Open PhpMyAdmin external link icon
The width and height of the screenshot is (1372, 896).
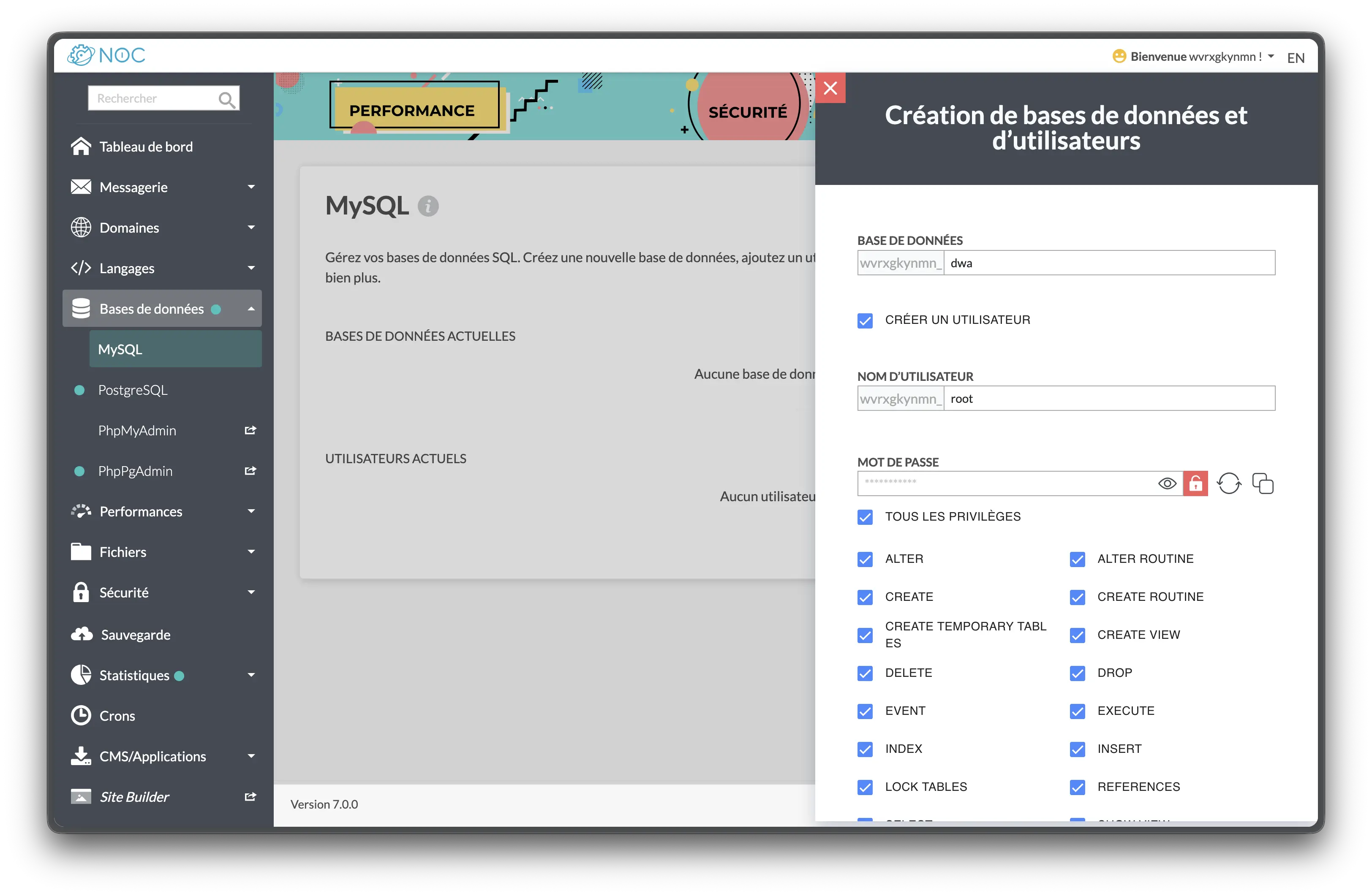[x=250, y=430]
